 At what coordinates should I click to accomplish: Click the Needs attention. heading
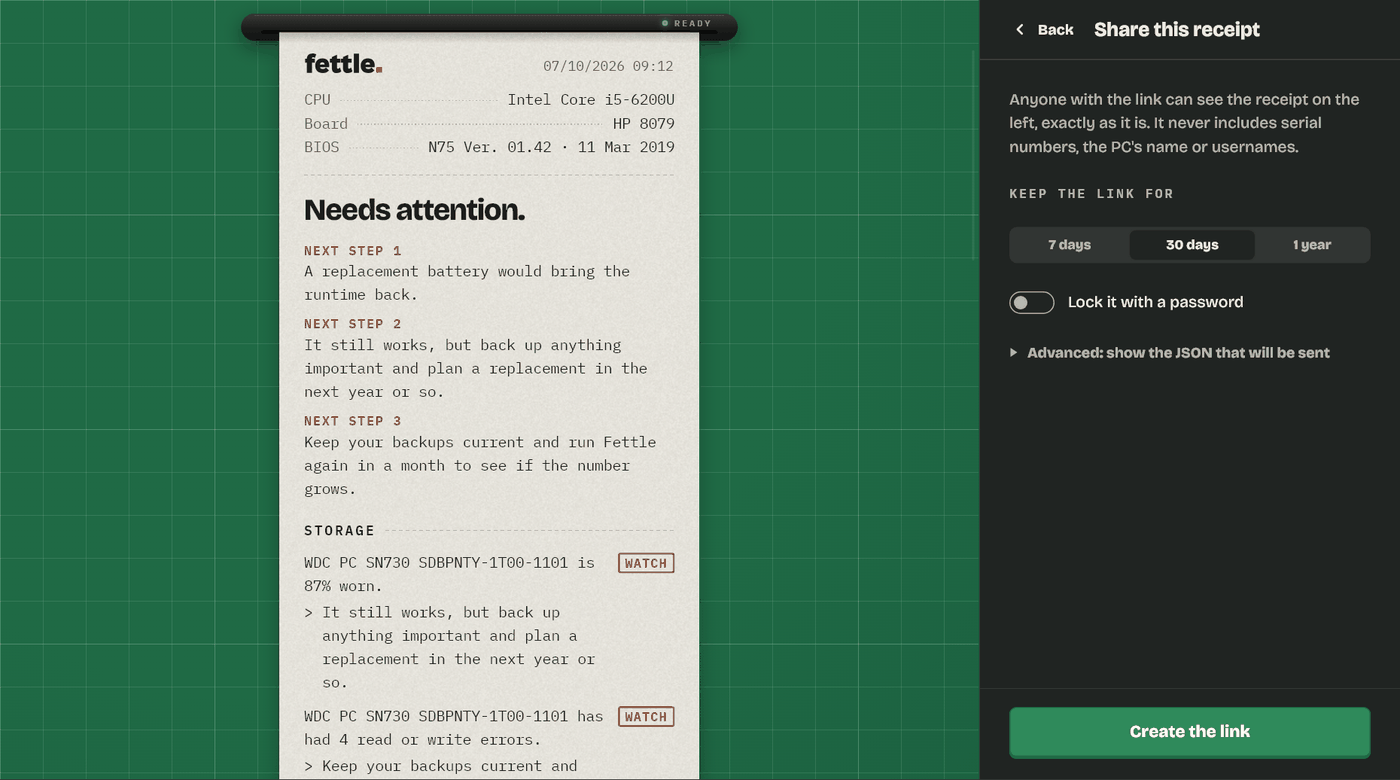pyautogui.click(x=414, y=210)
